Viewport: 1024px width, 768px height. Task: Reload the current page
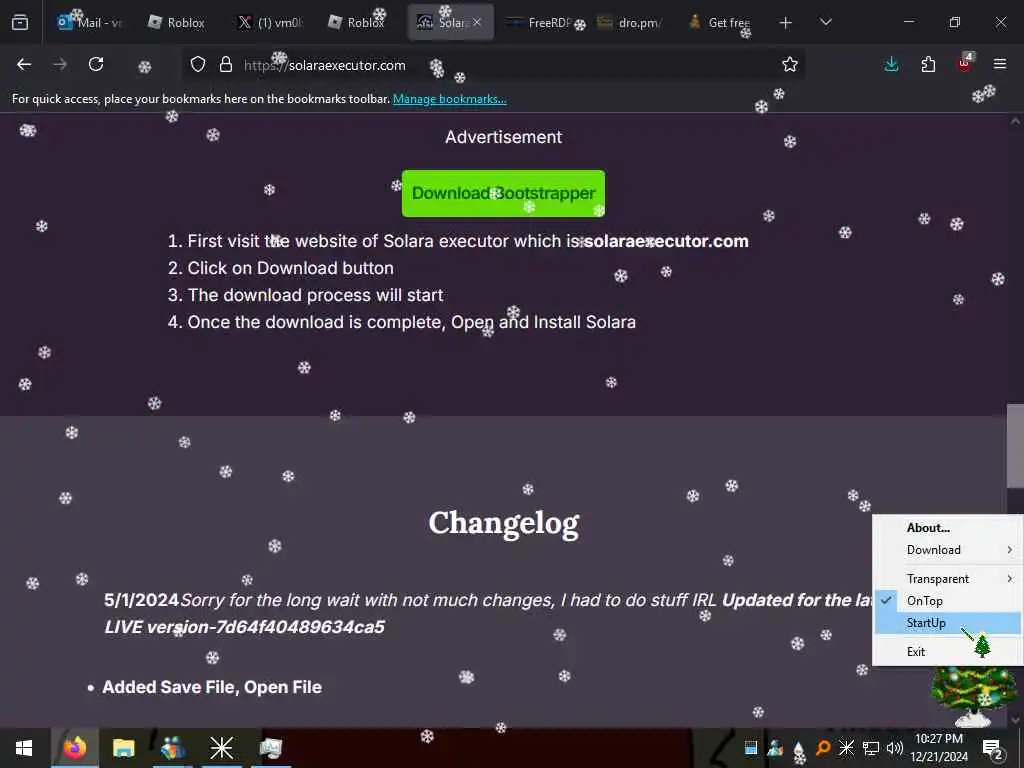[96, 64]
